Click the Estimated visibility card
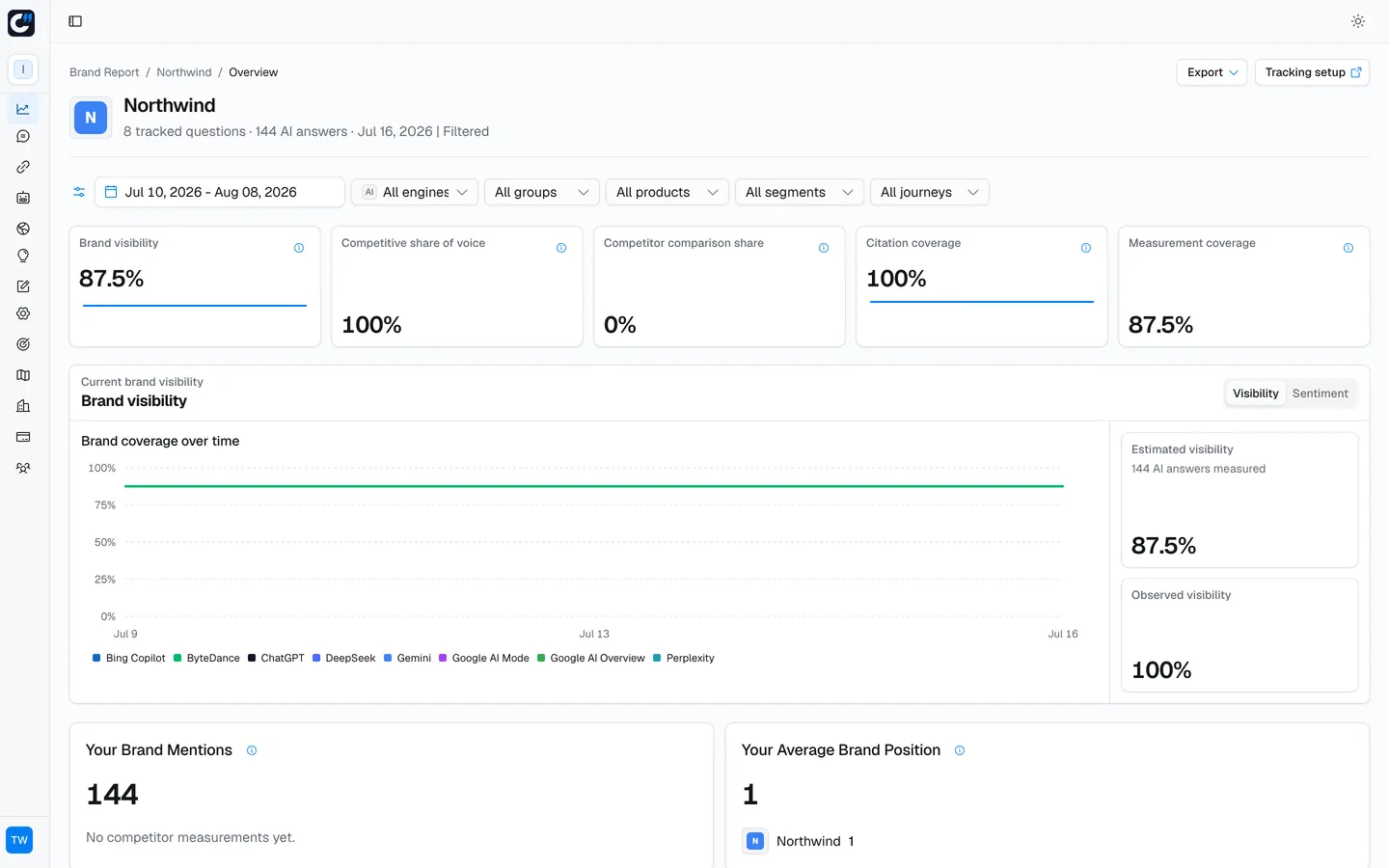This screenshot has width=1389, height=868. tap(1239, 500)
